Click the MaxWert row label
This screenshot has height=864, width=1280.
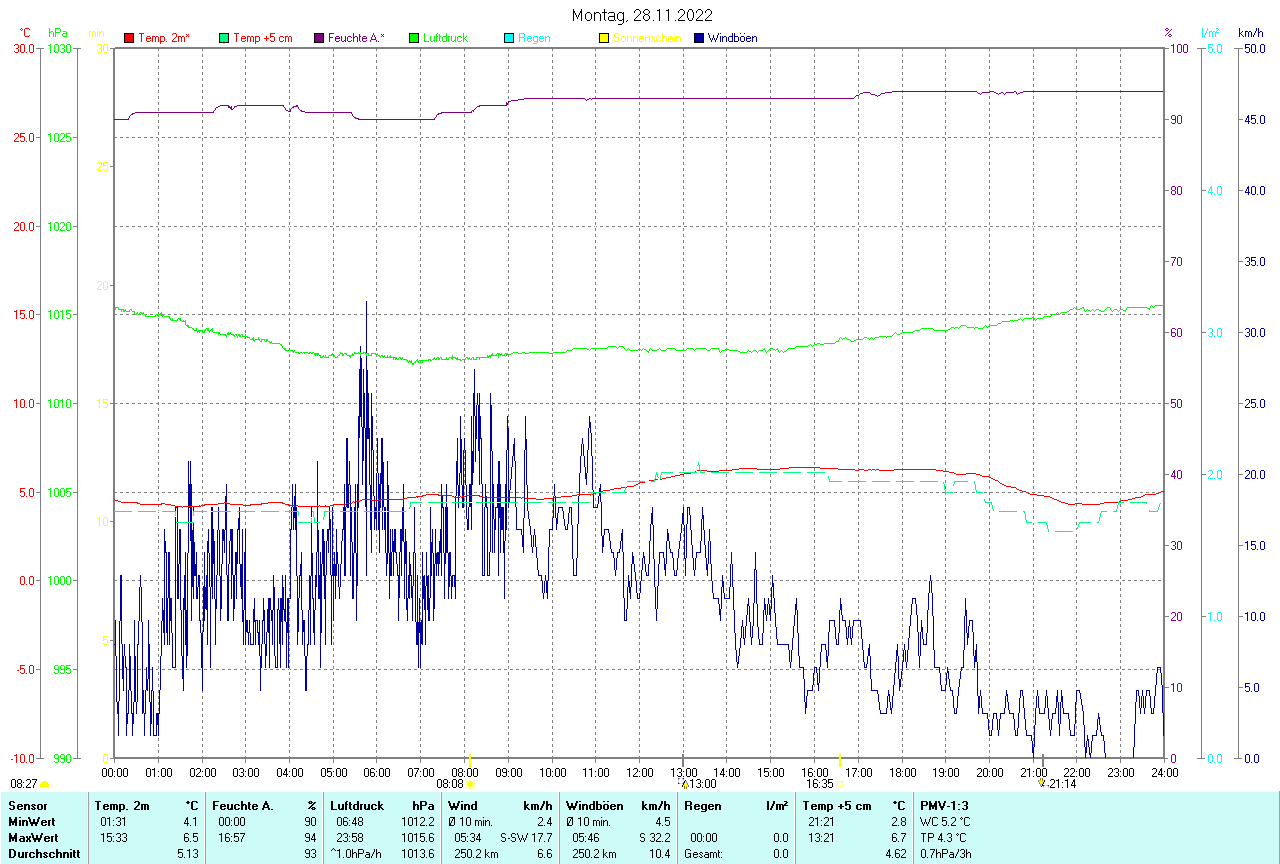pos(33,838)
